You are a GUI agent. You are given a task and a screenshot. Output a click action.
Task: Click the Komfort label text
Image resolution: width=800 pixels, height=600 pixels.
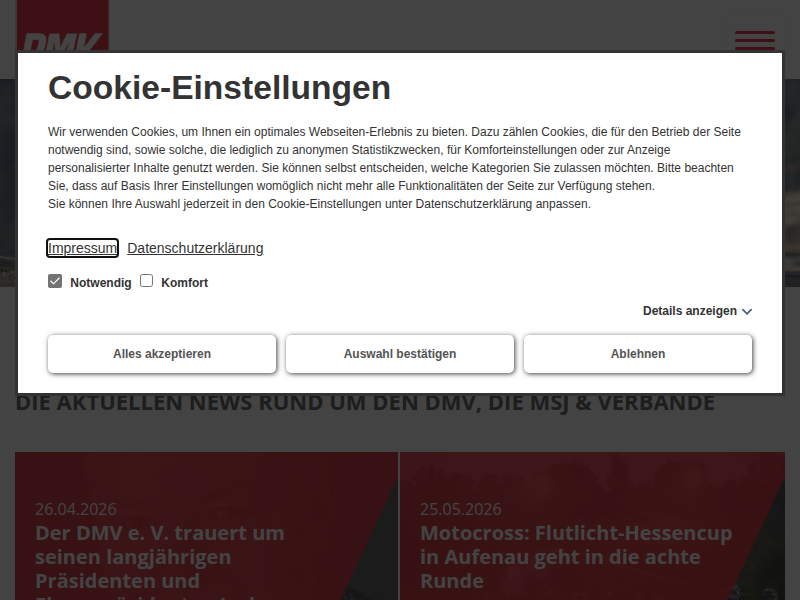(x=185, y=283)
